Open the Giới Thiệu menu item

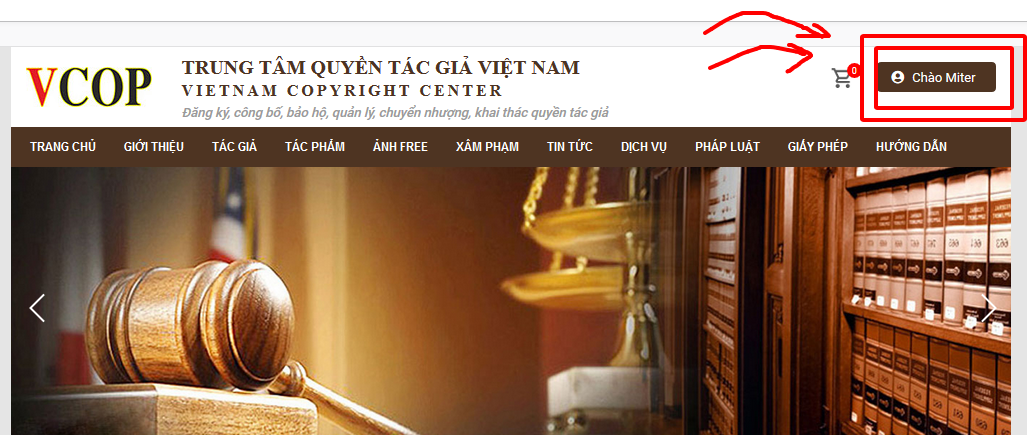(x=154, y=147)
